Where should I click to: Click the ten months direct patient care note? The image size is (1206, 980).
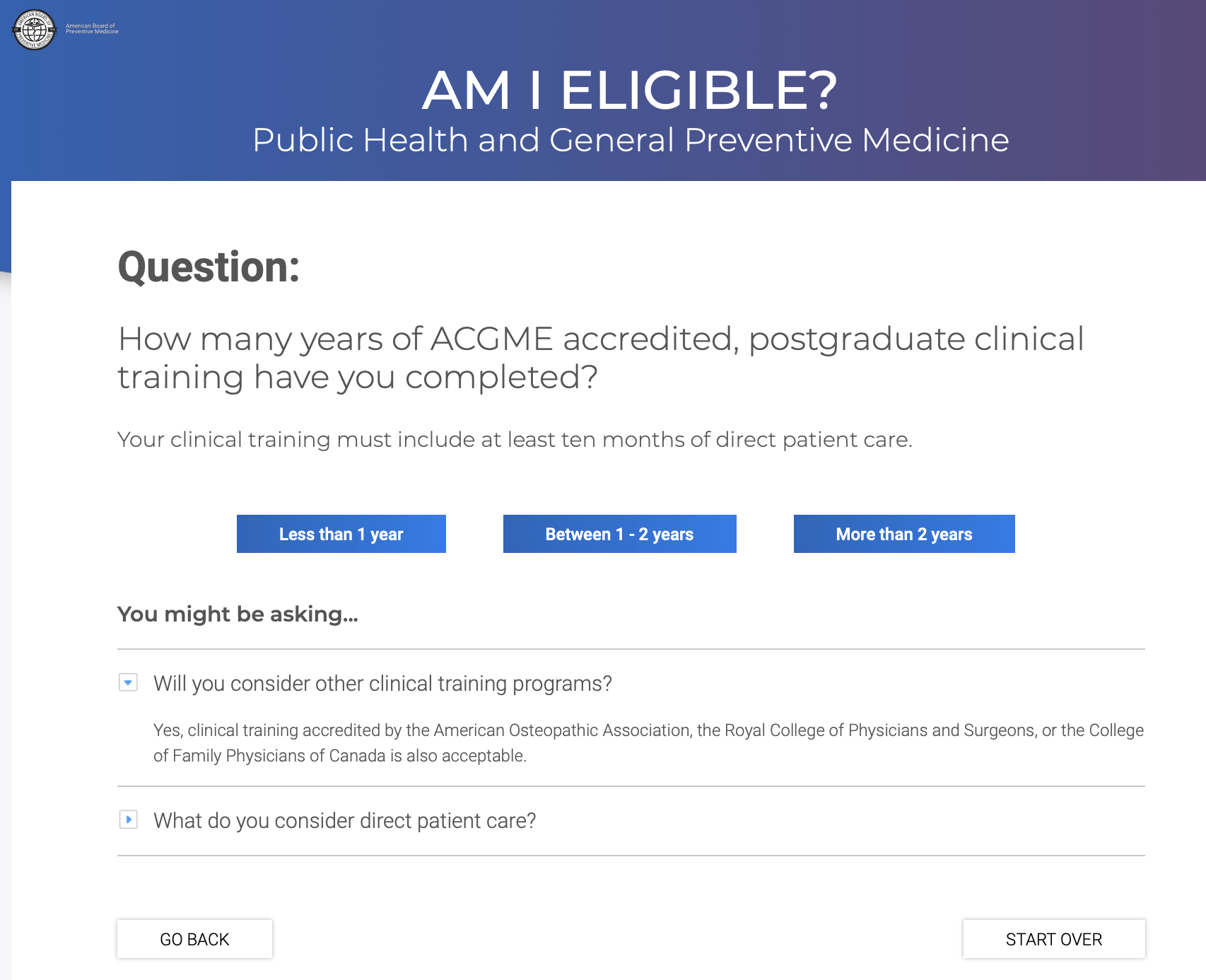(x=515, y=440)
